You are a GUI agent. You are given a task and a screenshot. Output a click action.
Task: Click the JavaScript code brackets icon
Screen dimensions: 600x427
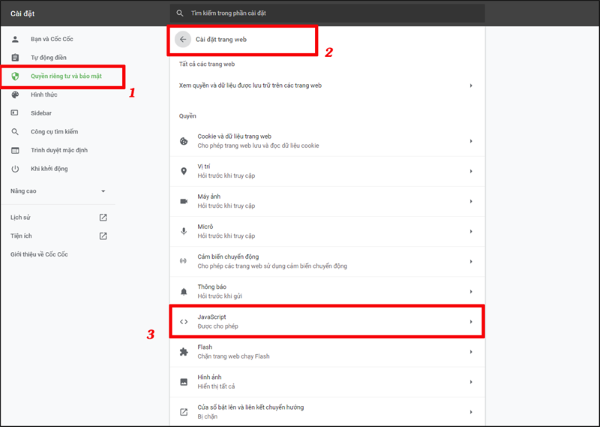point(183,321)
